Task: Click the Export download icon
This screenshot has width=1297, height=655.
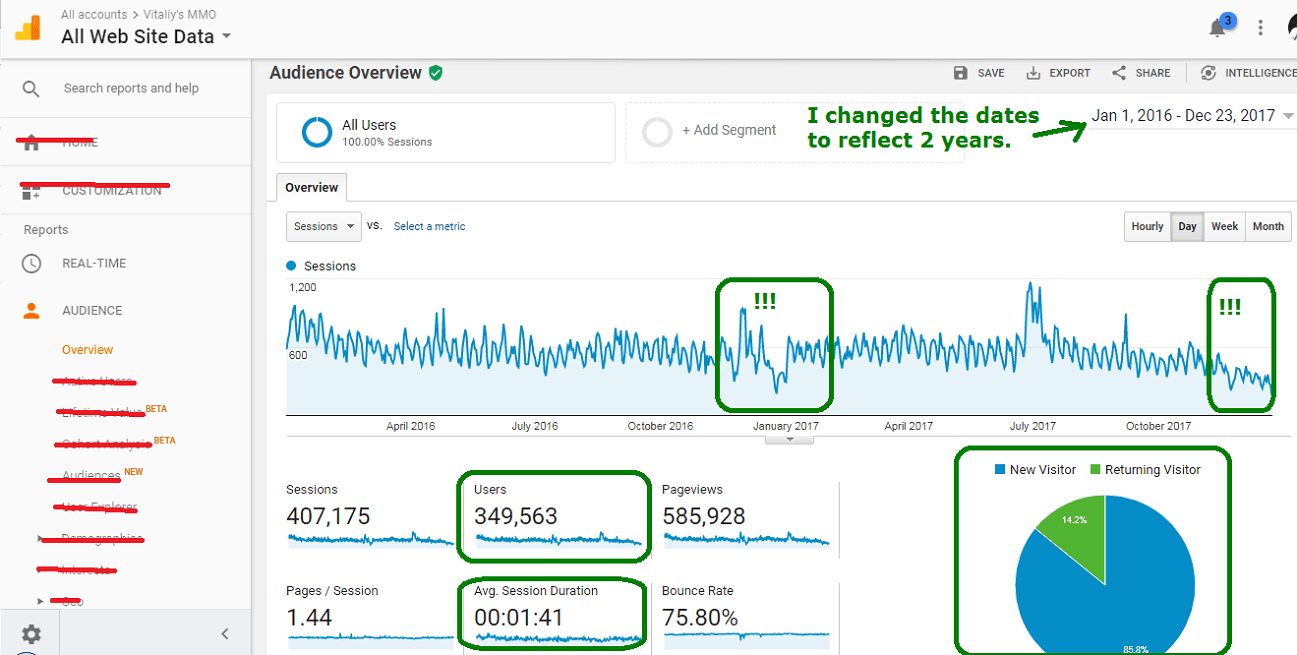Action: [1032, 73]
